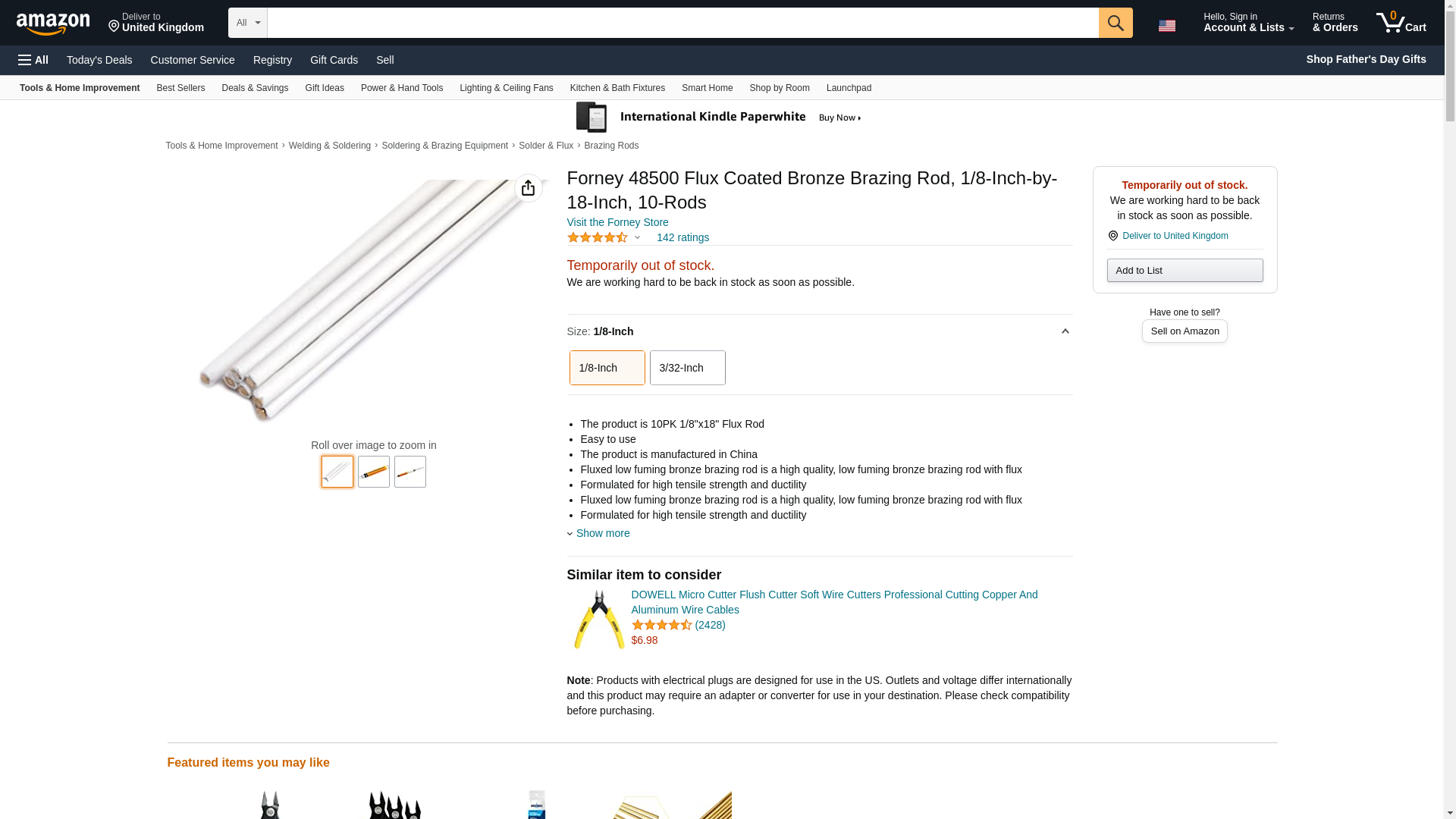
Task: Click the Add to List button
Action: [1185, 271]
